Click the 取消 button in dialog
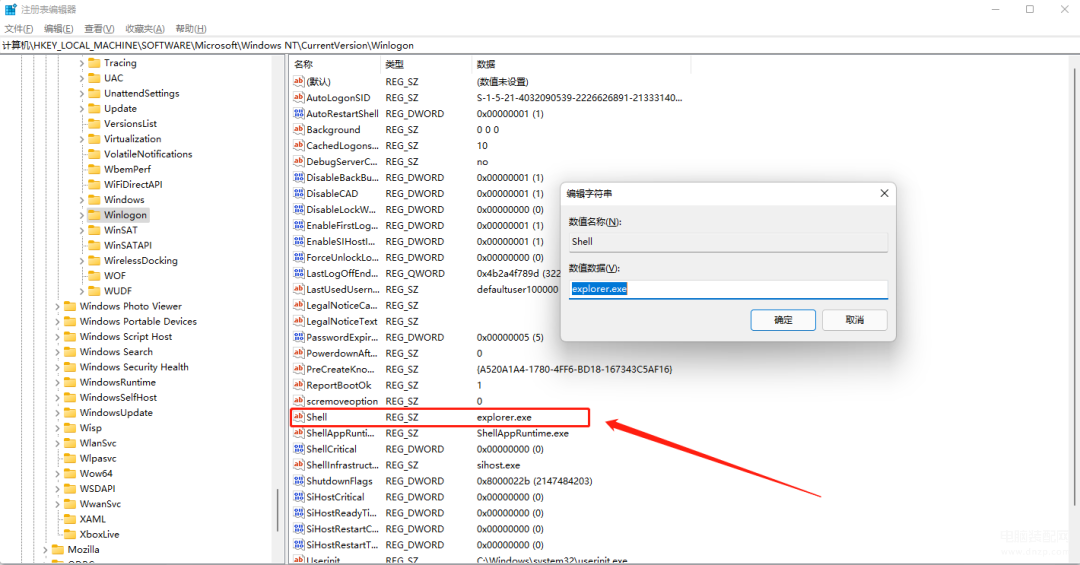1080x565 pixels. [855, 320]
